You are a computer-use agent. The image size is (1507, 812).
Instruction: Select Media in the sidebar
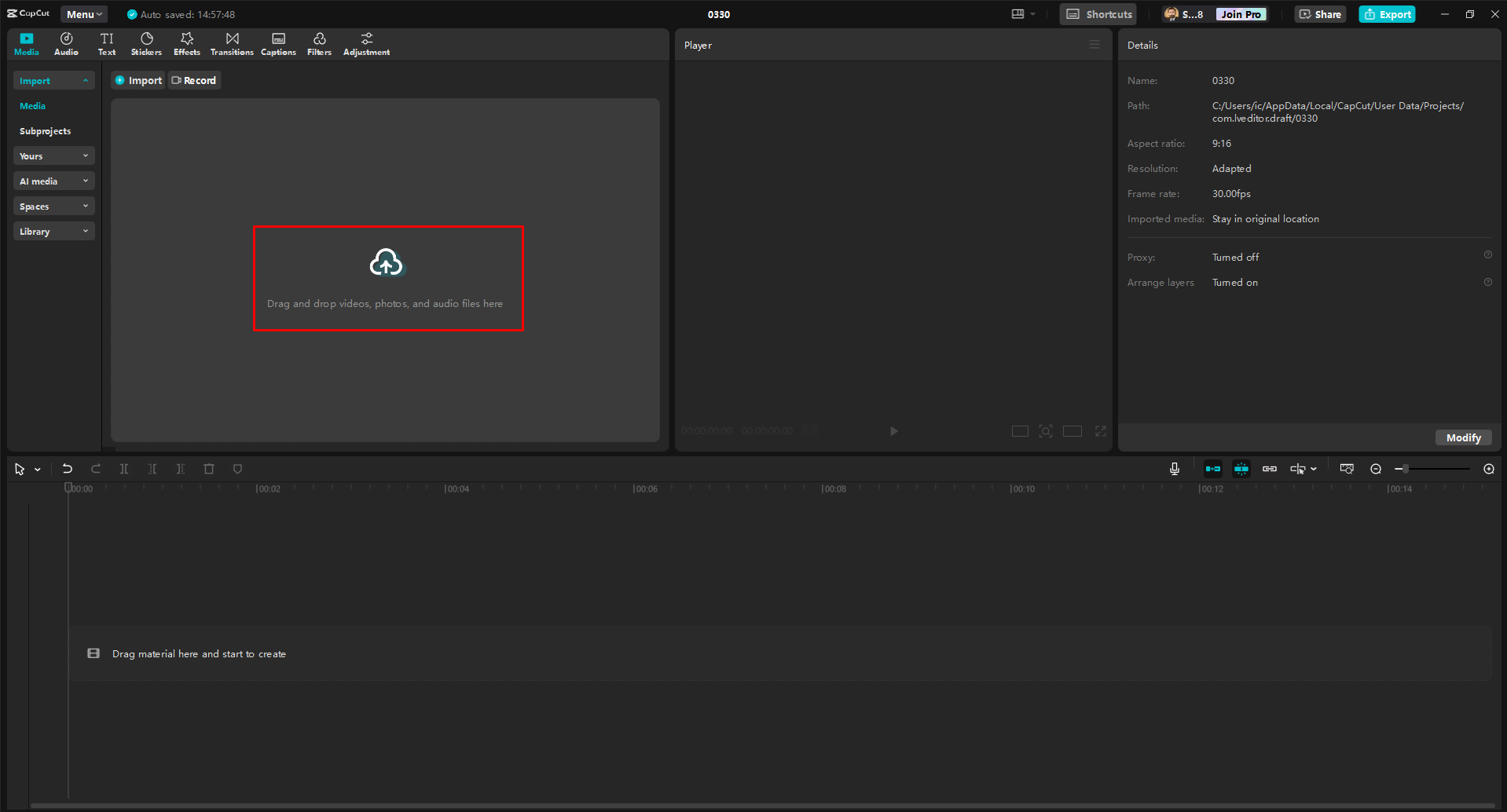click(32, 106)
